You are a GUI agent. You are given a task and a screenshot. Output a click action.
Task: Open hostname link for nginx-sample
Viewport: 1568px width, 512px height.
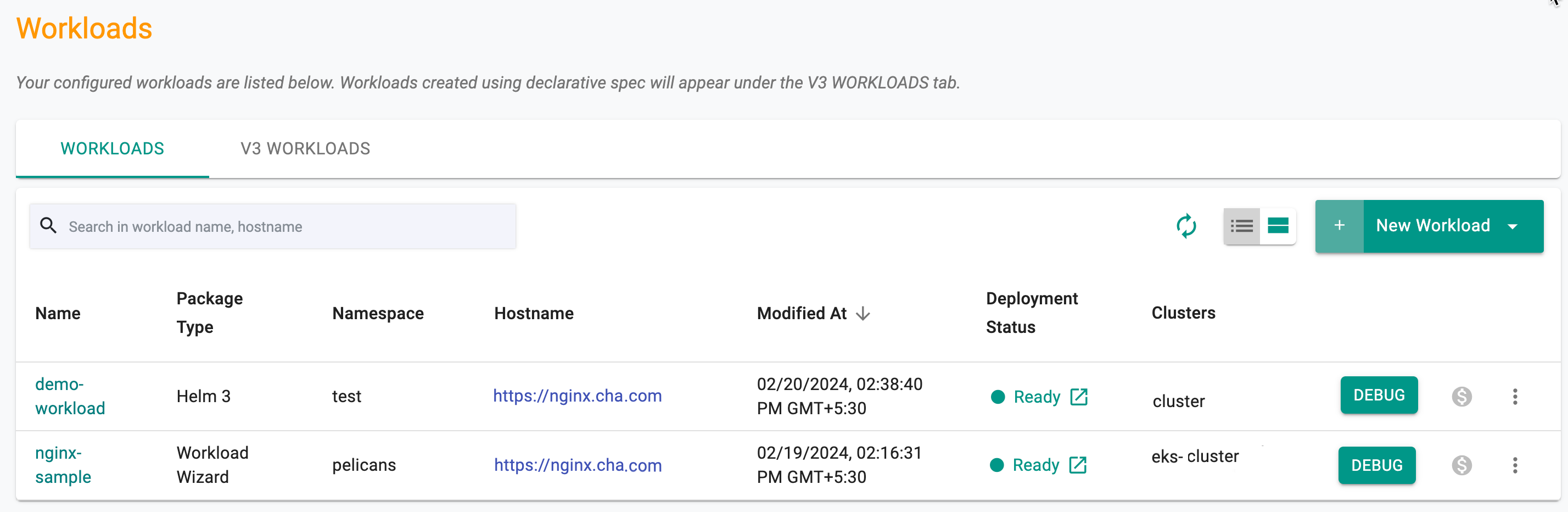578,465
